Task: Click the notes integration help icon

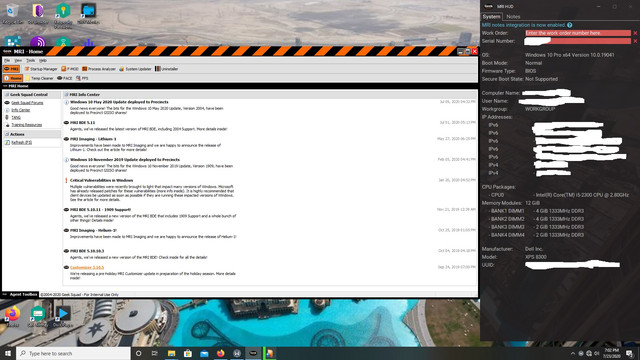Action: click(569, 25)
